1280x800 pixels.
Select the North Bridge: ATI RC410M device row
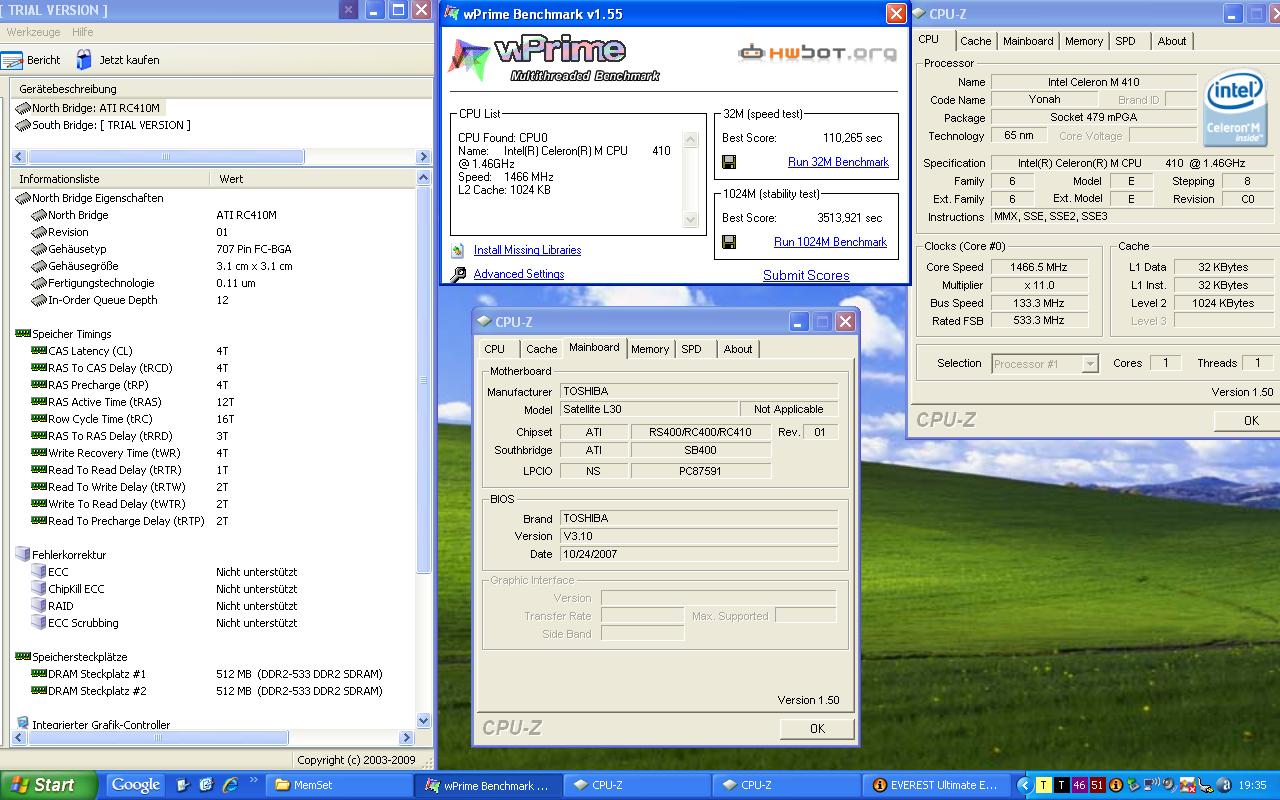[x=88, y=108]
